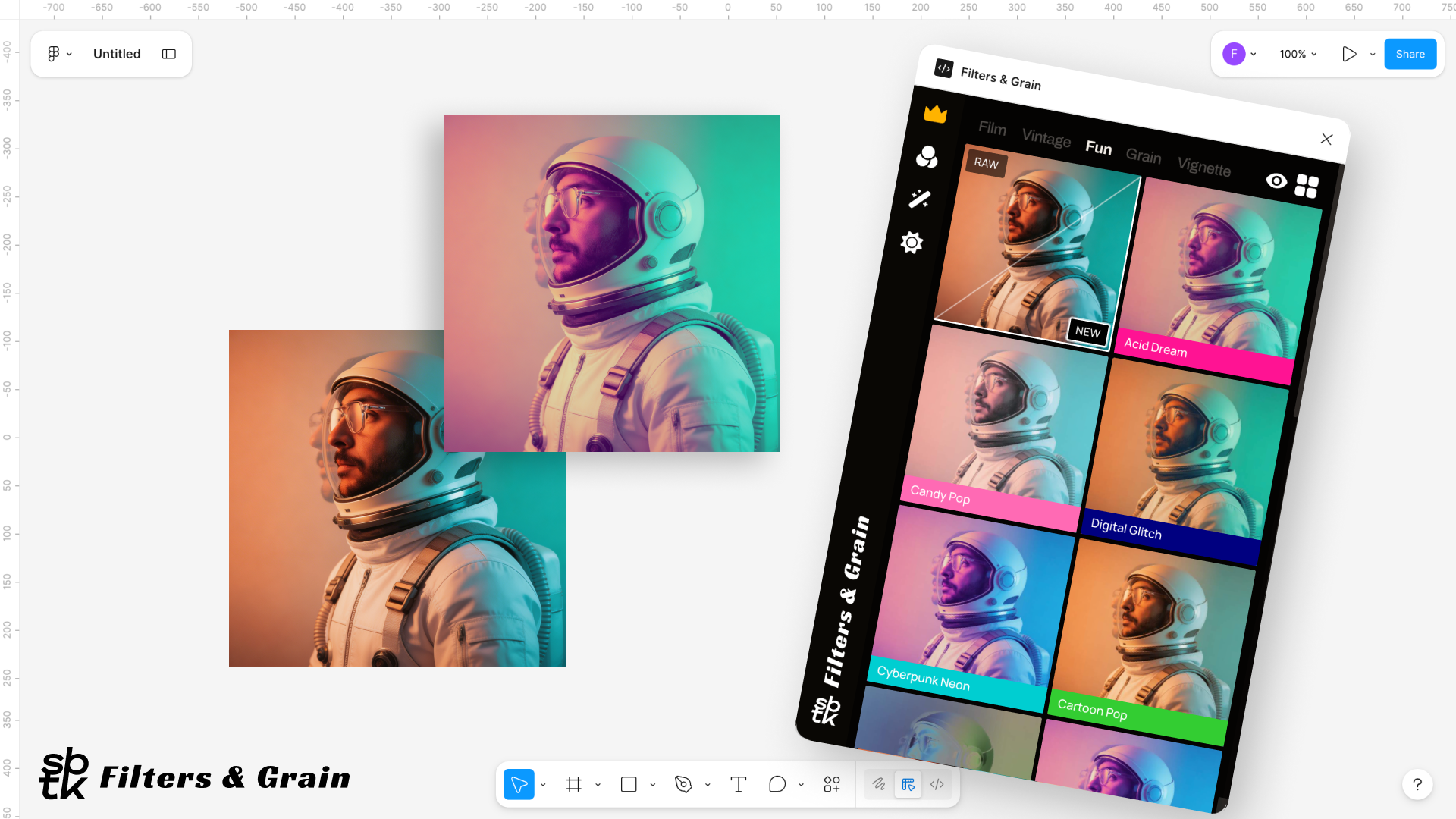Switch to Design mode toggle
The height and width of the screenshot is (819, 1456).
pyautogui.click(x=908, y=784)
